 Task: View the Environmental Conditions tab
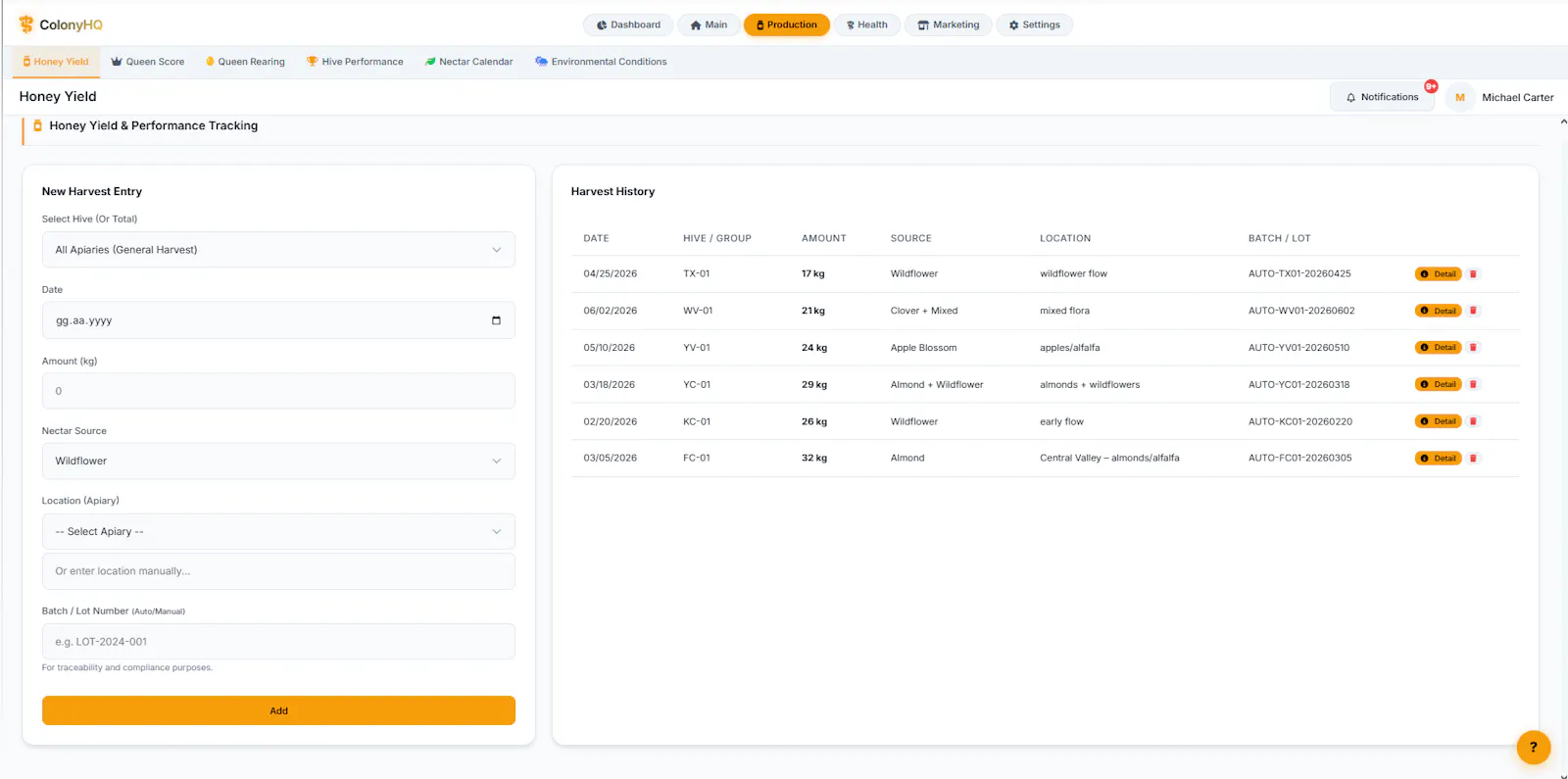601,62
